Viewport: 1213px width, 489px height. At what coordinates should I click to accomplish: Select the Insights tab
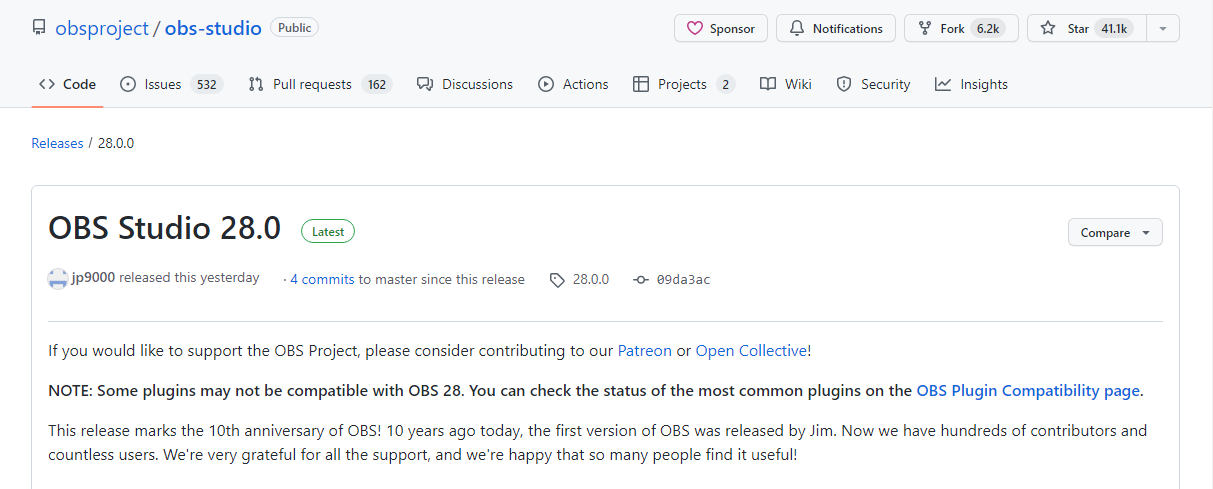pos(971,84)
